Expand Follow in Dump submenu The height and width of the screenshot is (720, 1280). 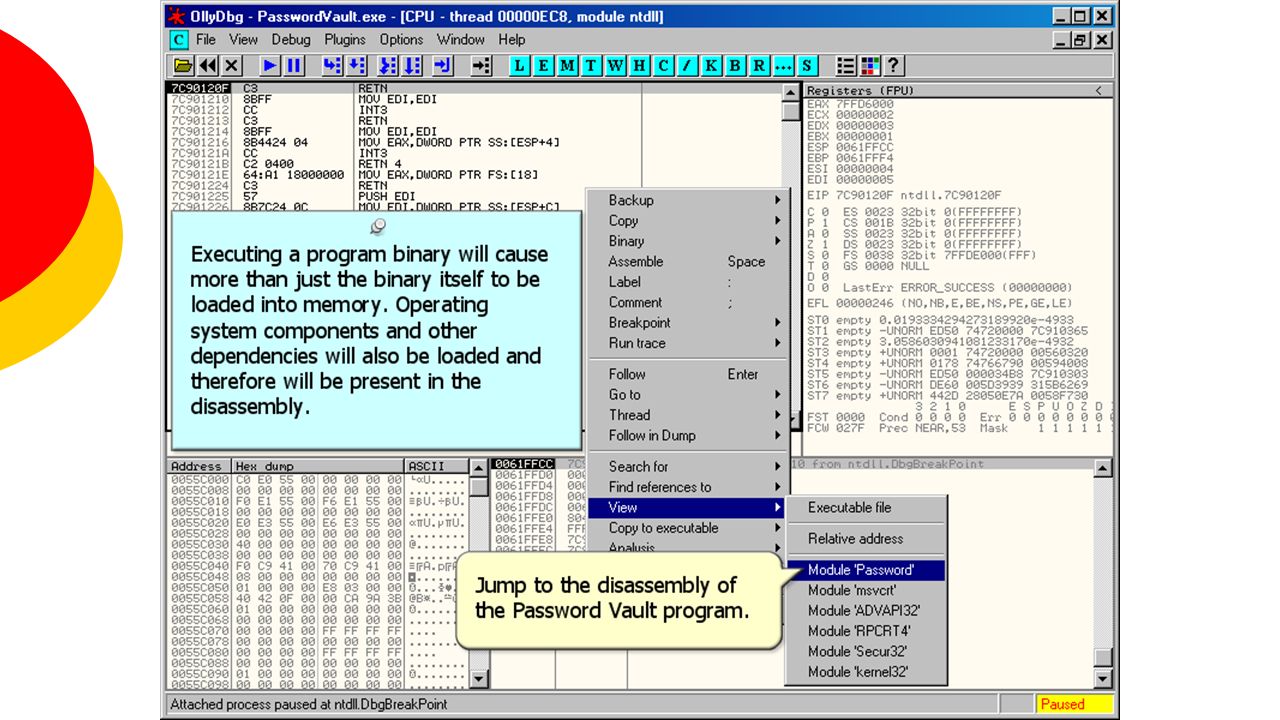click(x=686, y=436)
